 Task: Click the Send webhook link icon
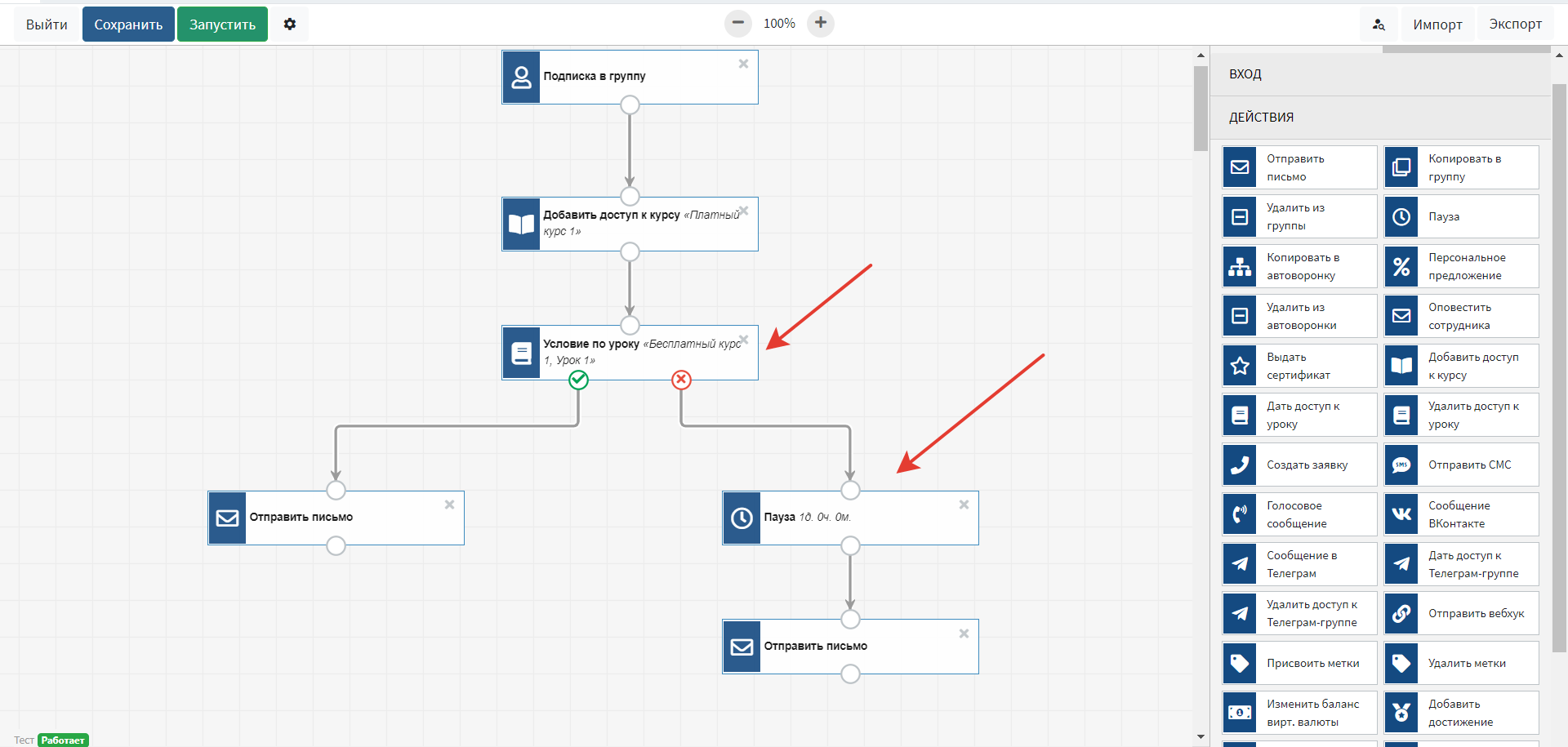pyautogui.click(x=1401, y=613)
